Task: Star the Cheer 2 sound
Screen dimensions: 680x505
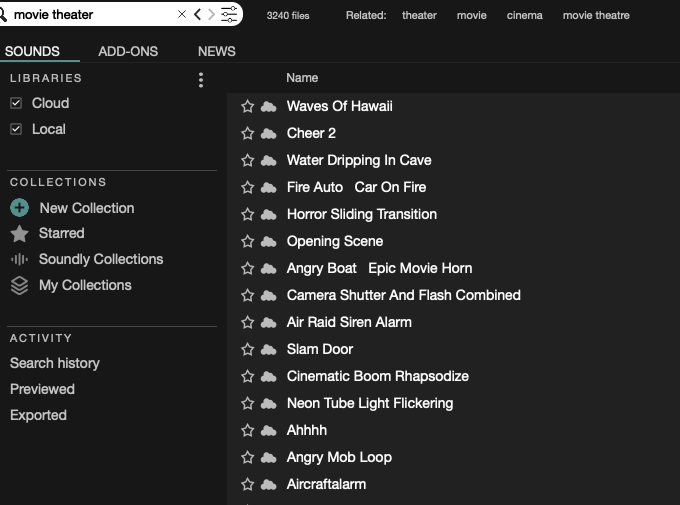Action: click(248, 133)
